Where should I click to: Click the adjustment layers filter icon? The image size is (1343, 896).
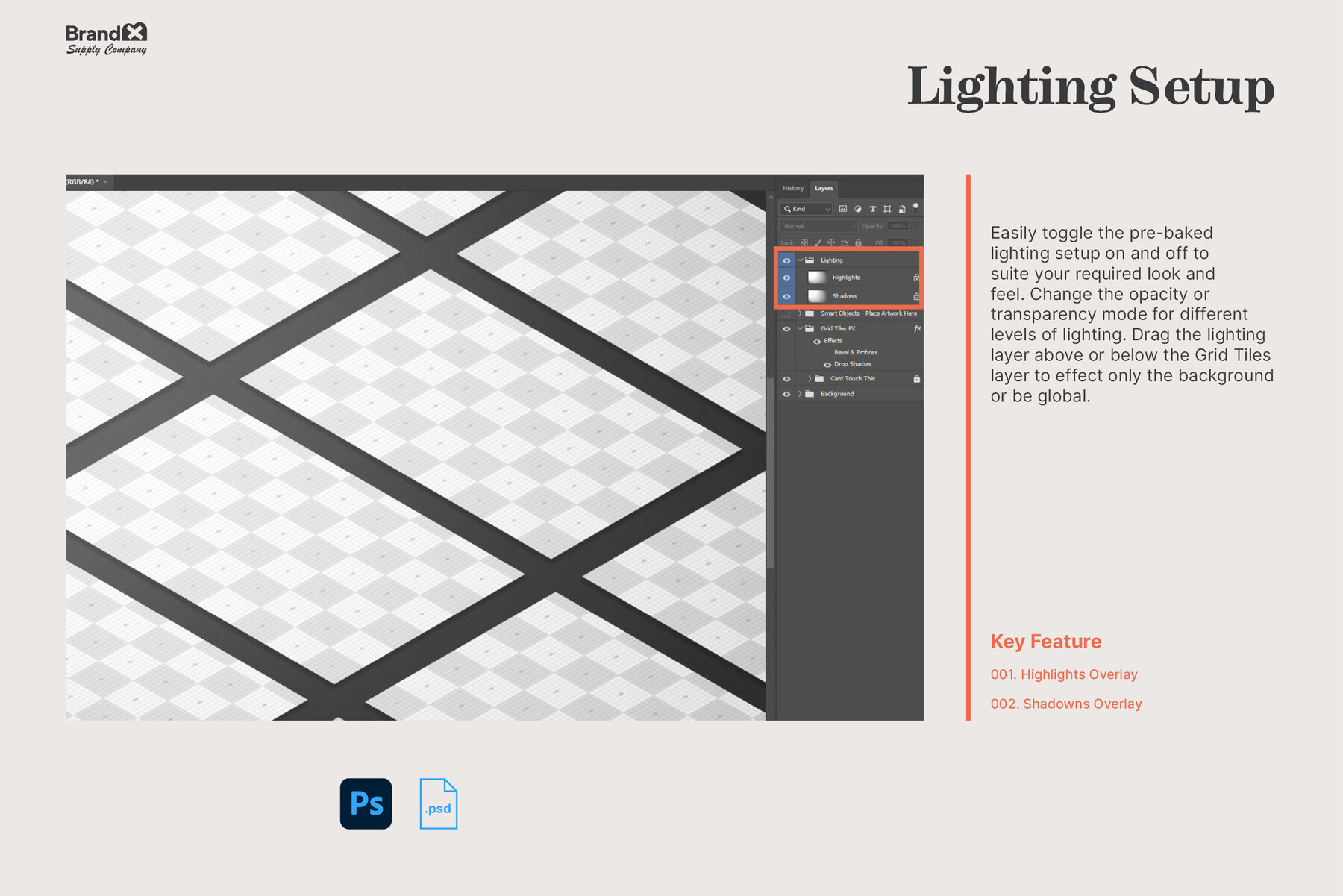click(x=858, y=209)
